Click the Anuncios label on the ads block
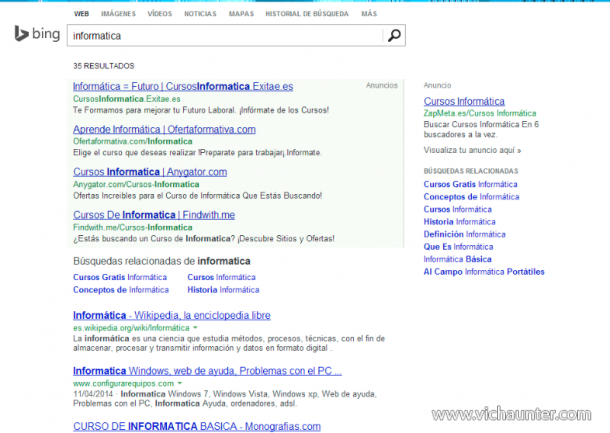Screen dimensions: 610x433 [382, 86]
